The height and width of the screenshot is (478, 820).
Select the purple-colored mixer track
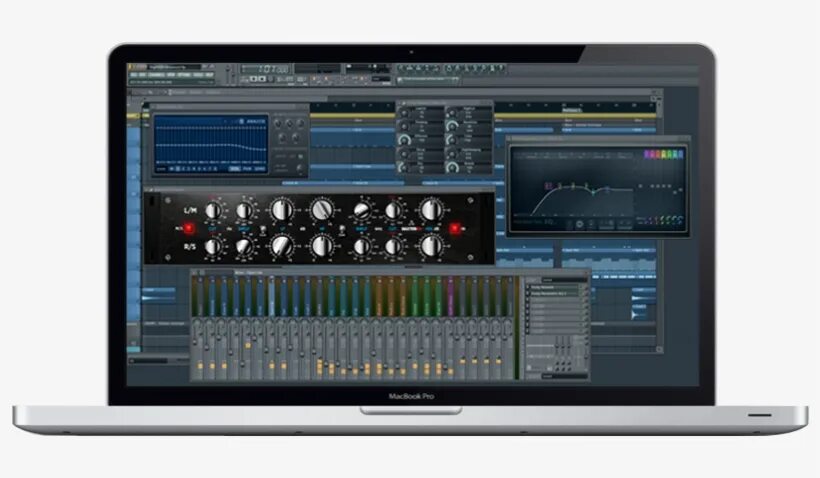[450, 297]
